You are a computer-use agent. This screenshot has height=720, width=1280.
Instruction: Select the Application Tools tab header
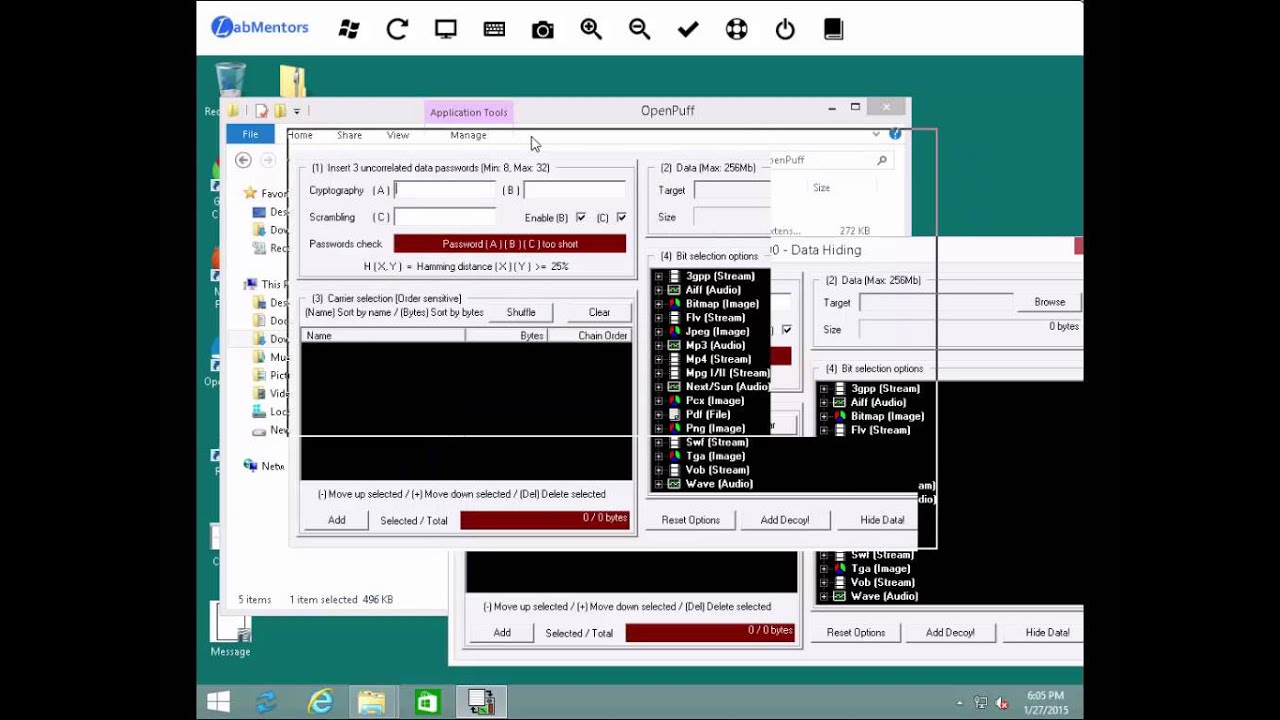(469, 112)
